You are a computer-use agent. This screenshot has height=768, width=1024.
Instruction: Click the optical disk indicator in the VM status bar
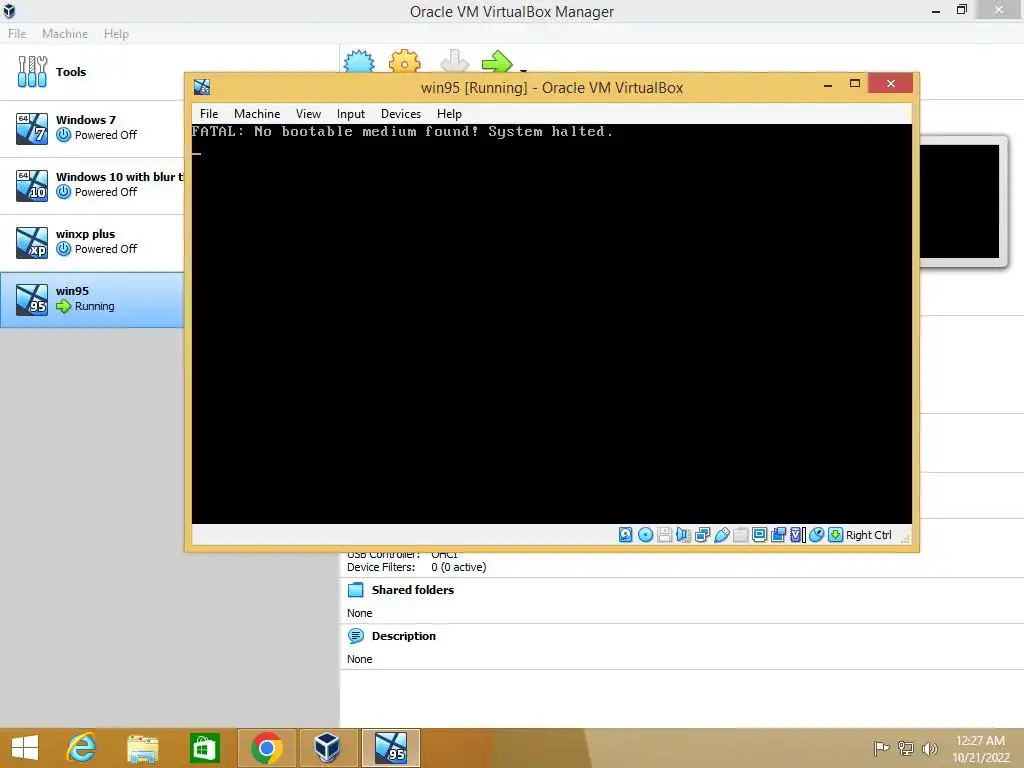point(645,535)
